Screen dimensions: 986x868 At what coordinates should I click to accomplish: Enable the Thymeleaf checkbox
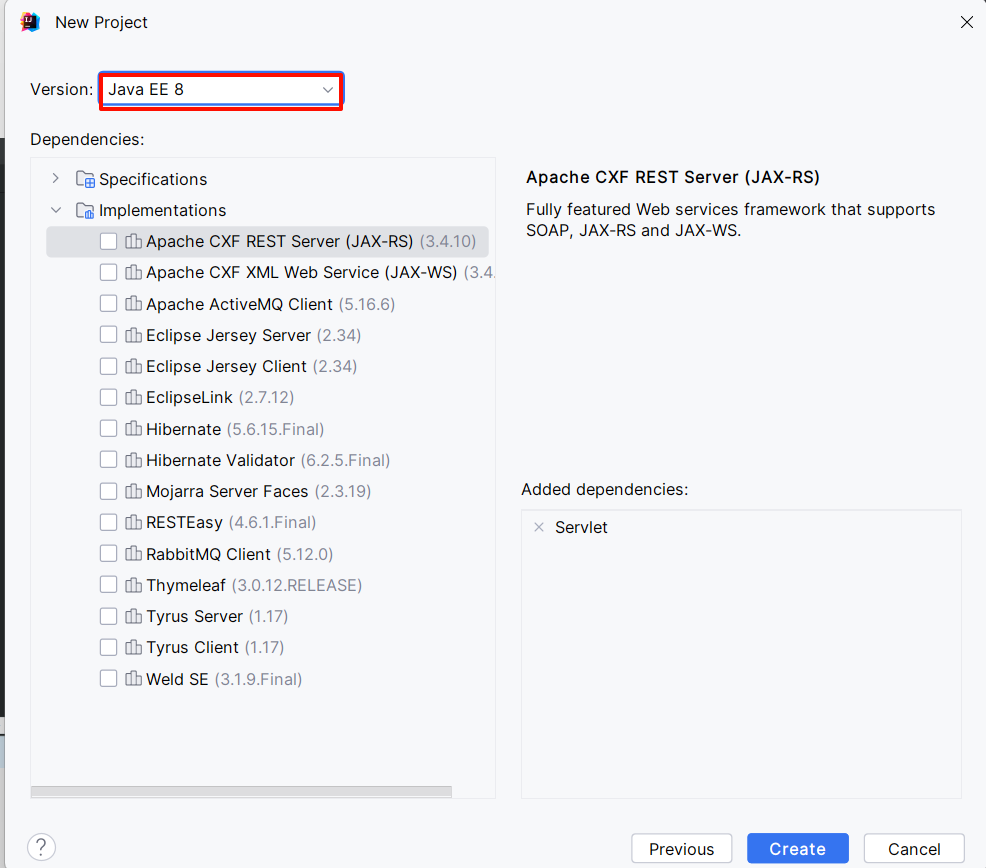point(108,585)
